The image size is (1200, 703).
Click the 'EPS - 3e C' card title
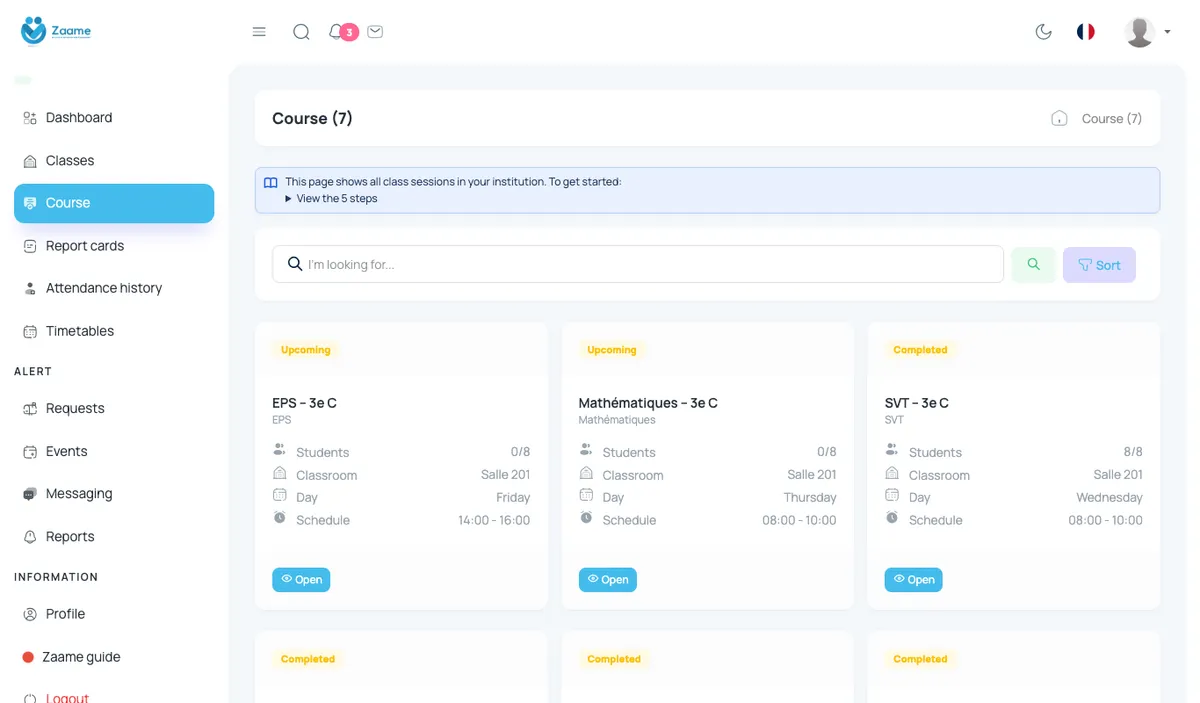tap(304, 403)
